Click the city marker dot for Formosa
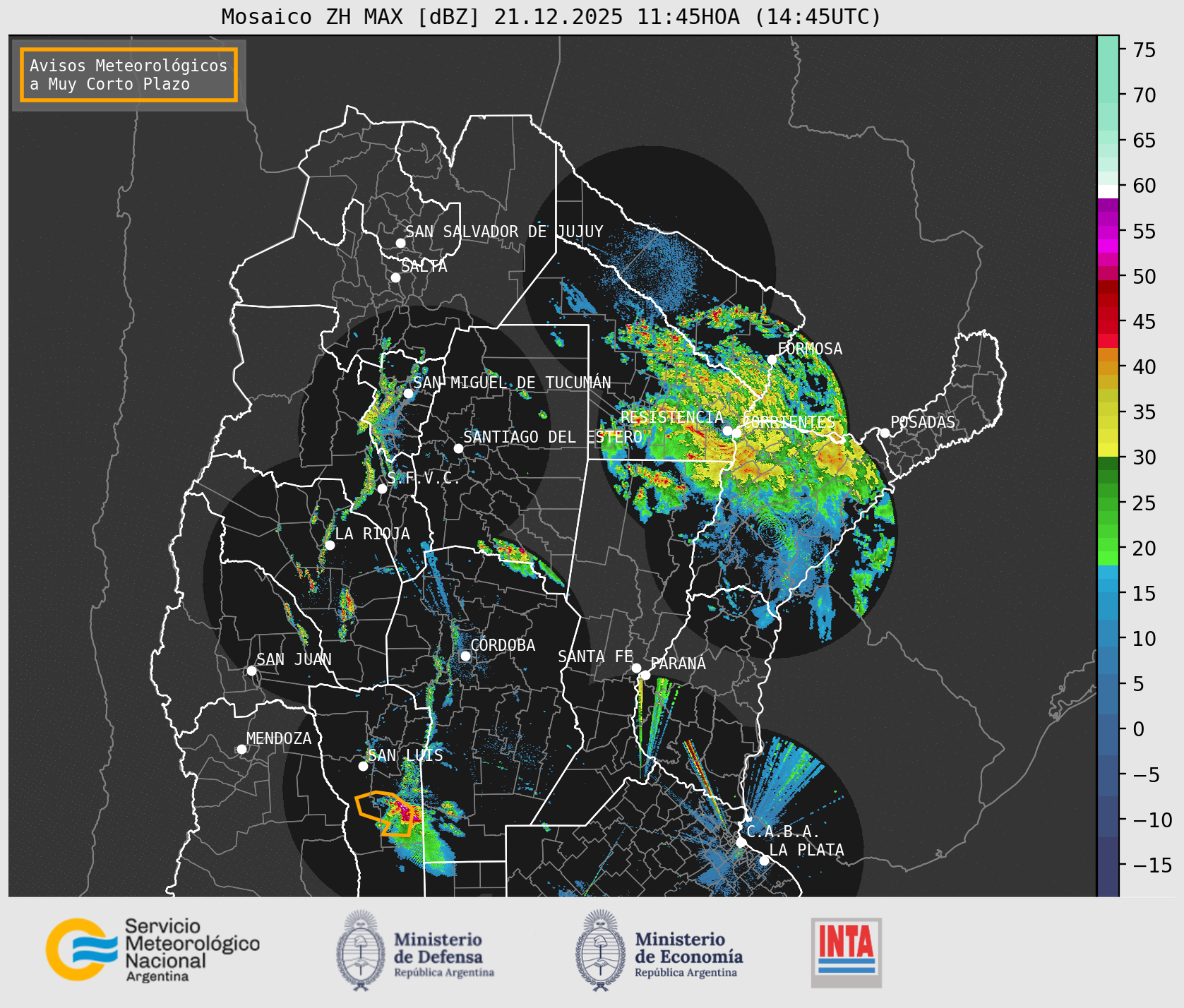The height and width of the screenshot is (1008, 1184). tap(772, 359)
